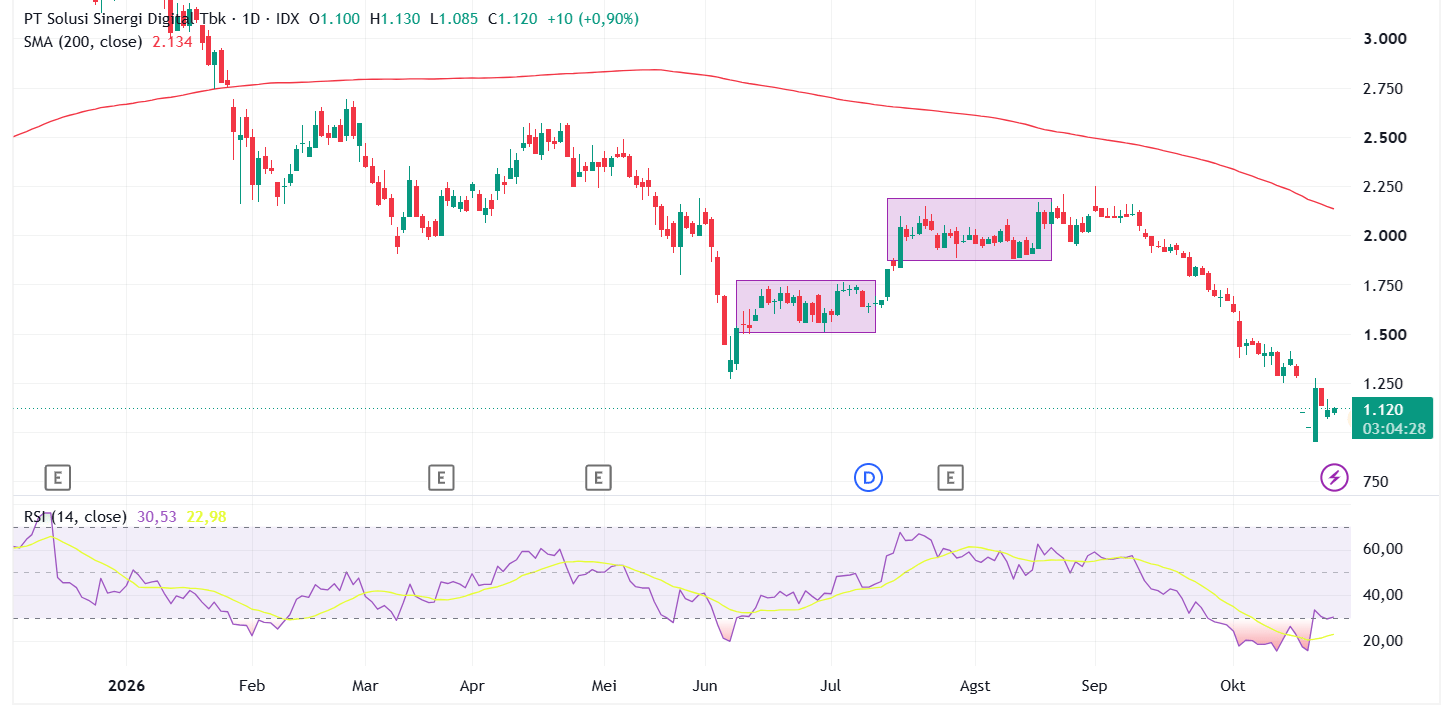Click the Okt label on the time axis
The image size is (1453, 721).
tap(1232, 686)
